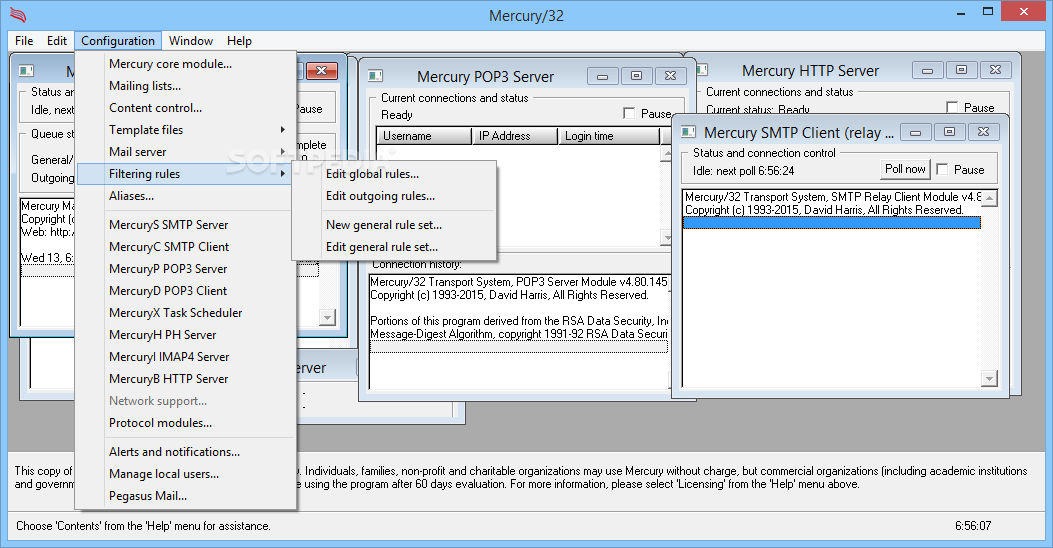Click the Username column header

click(x=424, y=136)
